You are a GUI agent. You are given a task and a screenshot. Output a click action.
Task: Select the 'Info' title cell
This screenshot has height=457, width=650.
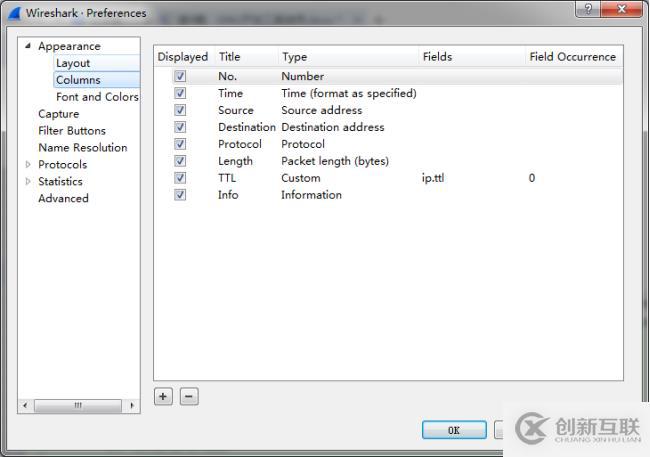click(228, 195)
